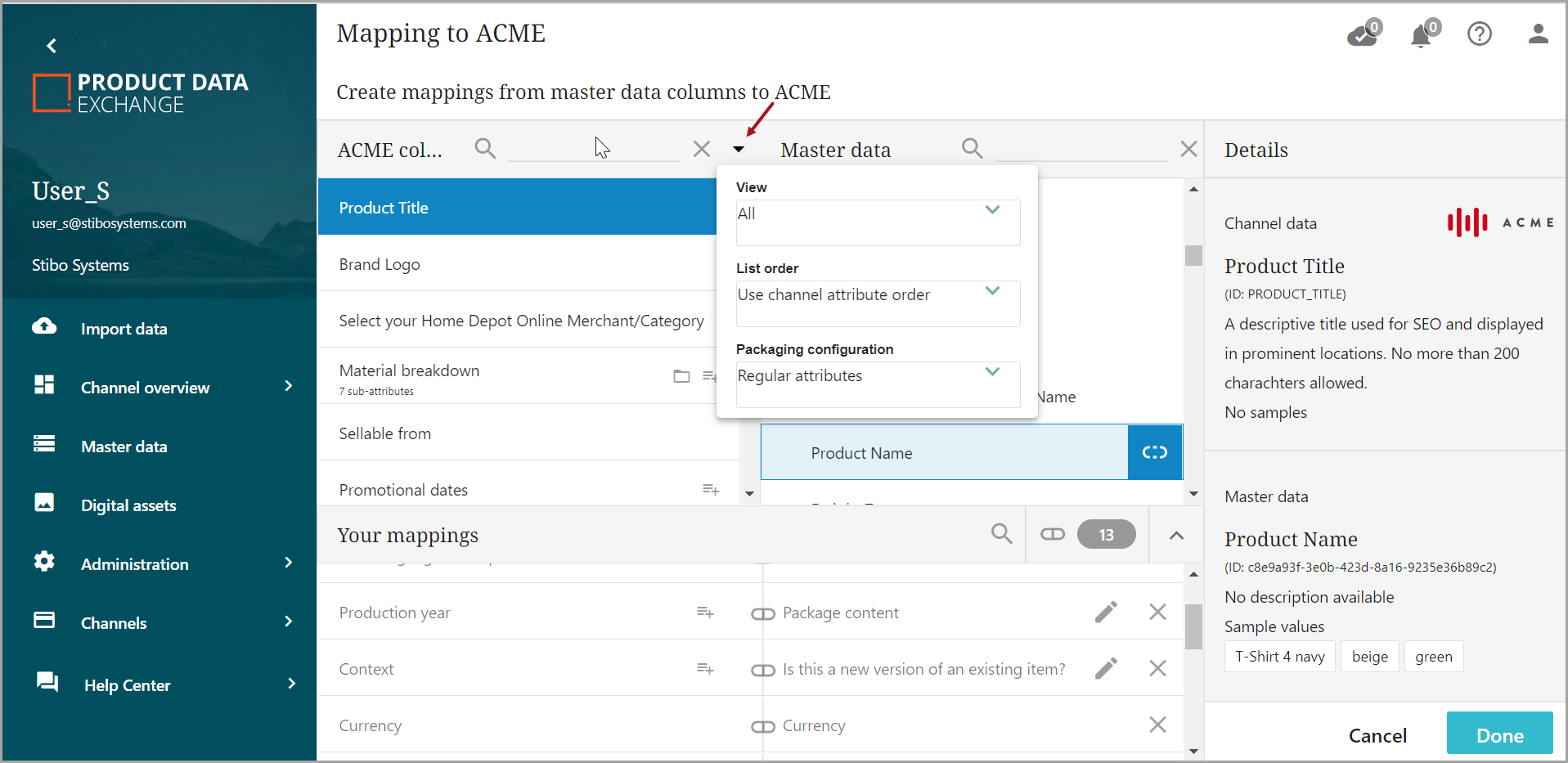This screenshot has height=763, width=1568.
Task: Collapse the sidebar with the back arrow
Action: coord(52,46)
